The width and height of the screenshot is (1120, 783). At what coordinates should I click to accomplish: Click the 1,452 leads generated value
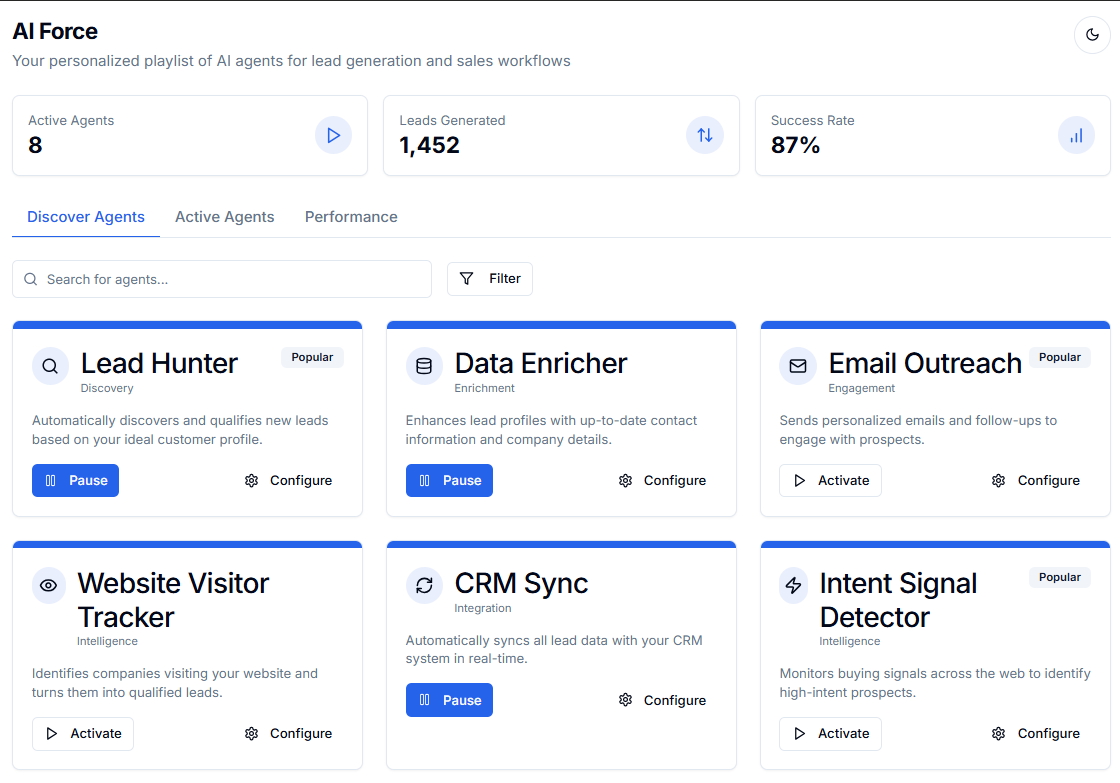point(429,145)
